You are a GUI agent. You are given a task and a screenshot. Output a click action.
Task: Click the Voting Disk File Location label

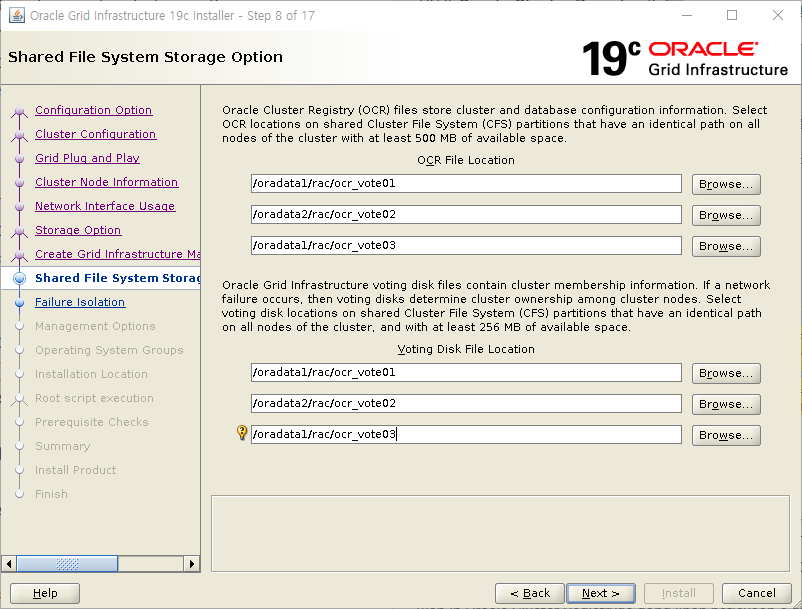coord(466,349)
